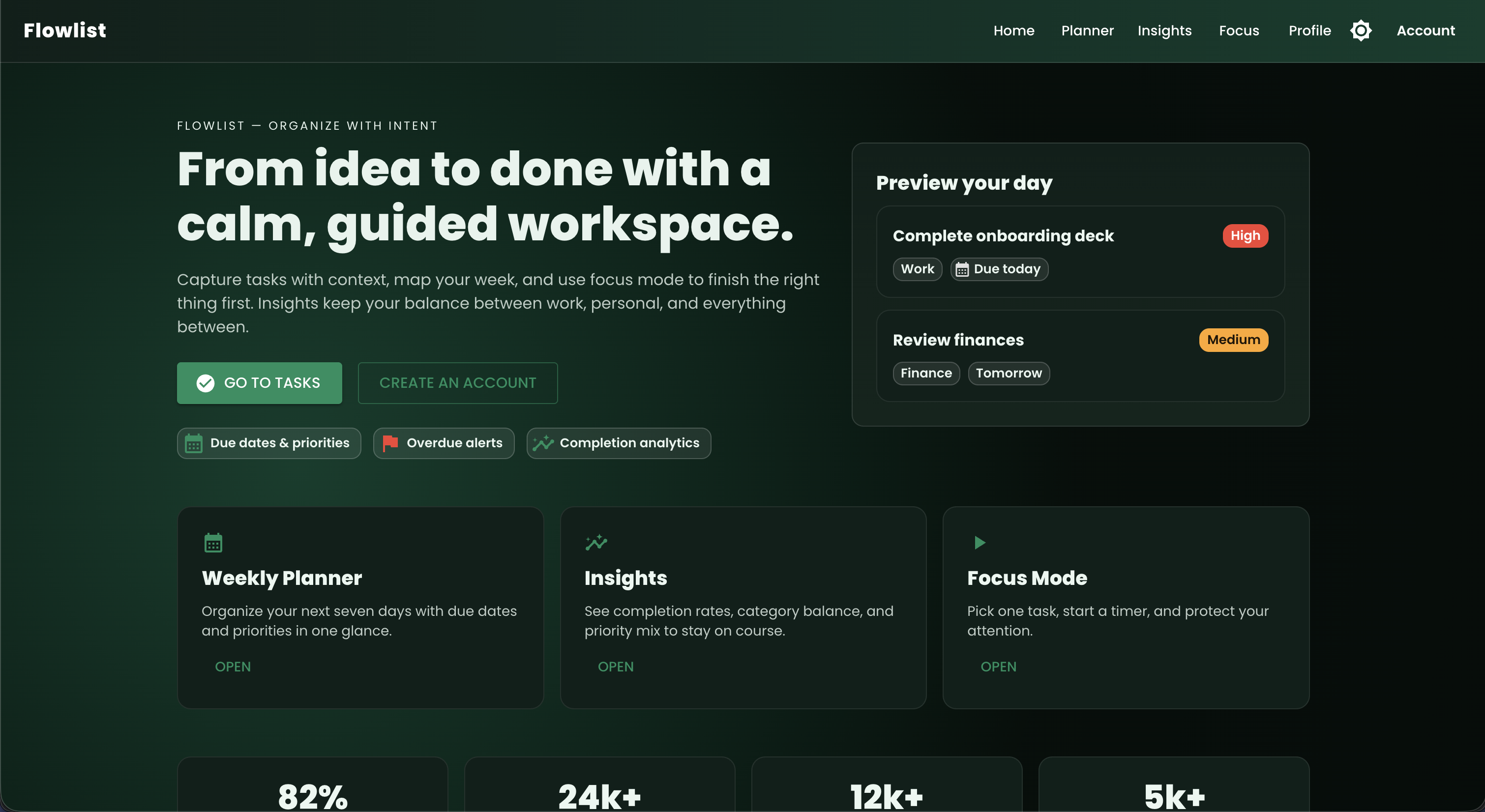
Task: Click the Tomorrow tag on Review finances
Action: pyautogui.click(x=1009, y=373)
